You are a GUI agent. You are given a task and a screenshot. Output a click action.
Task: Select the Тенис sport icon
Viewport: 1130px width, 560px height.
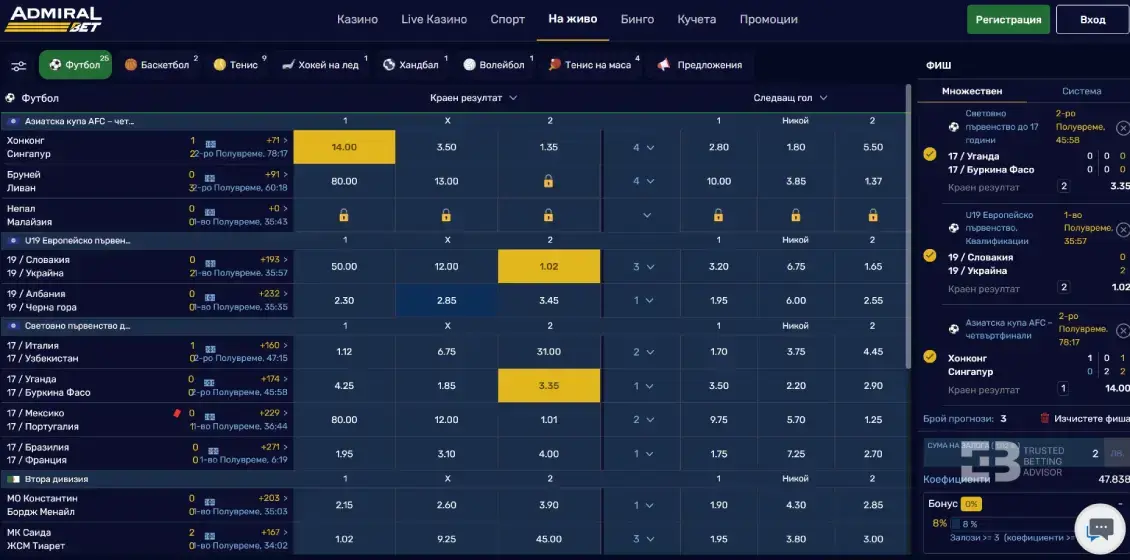(219, 65)
